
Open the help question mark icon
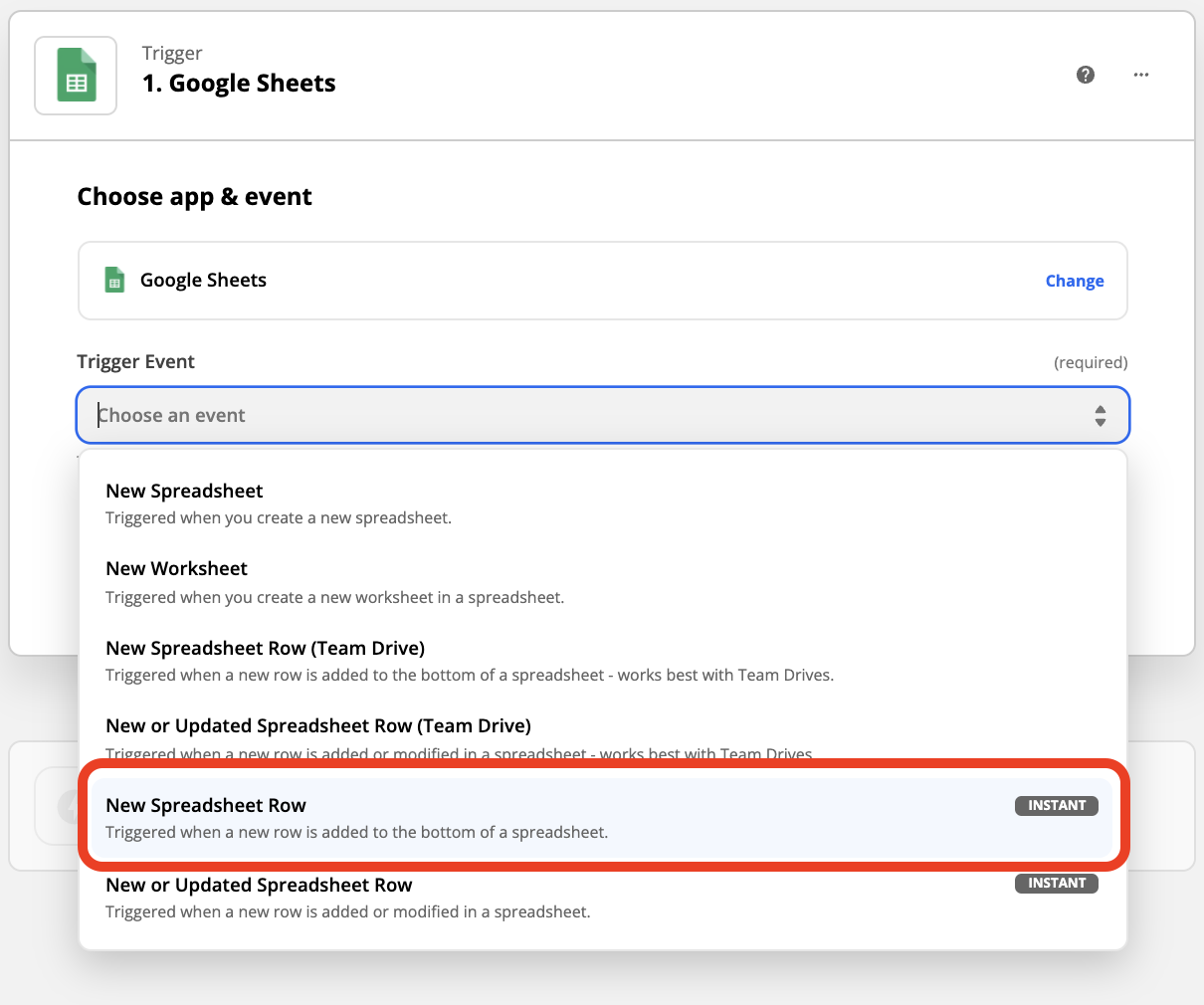1086,75
